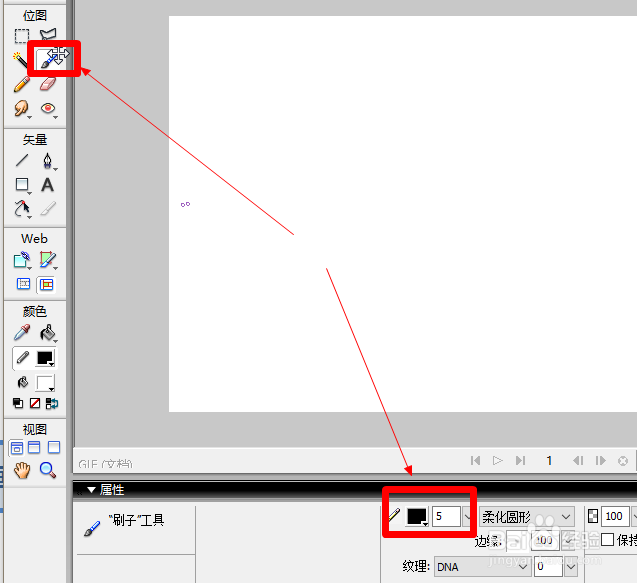Select the Zoom magnifier tool
The width and height of the screenshot is (637, 583).
[48, 470]
